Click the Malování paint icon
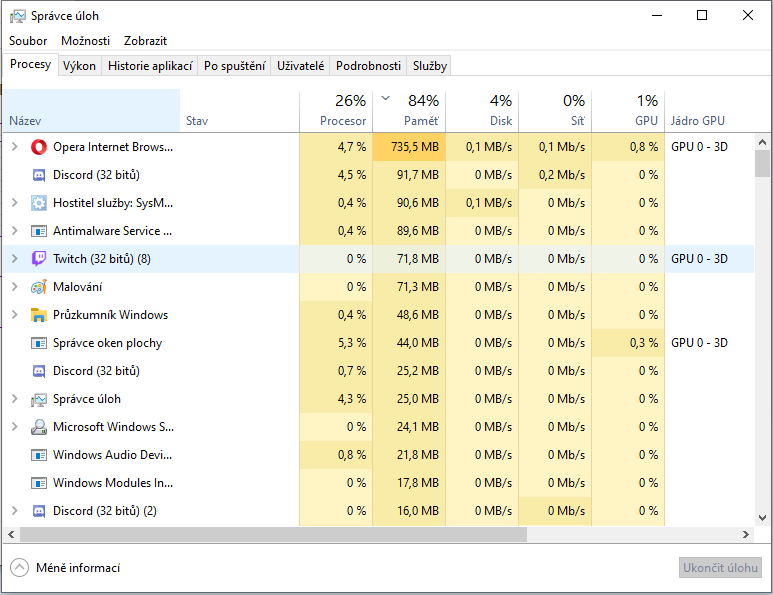773x595 pixels. coord(39,287)
